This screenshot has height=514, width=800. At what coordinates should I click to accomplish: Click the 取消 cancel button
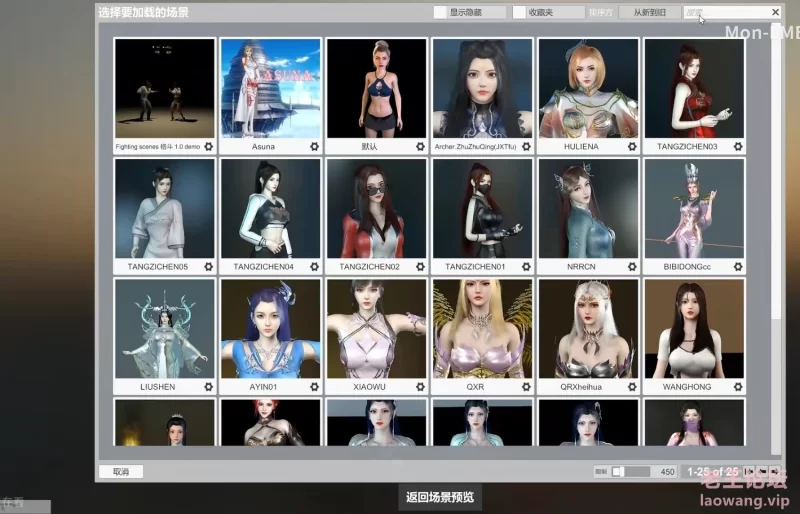[121, 472]
